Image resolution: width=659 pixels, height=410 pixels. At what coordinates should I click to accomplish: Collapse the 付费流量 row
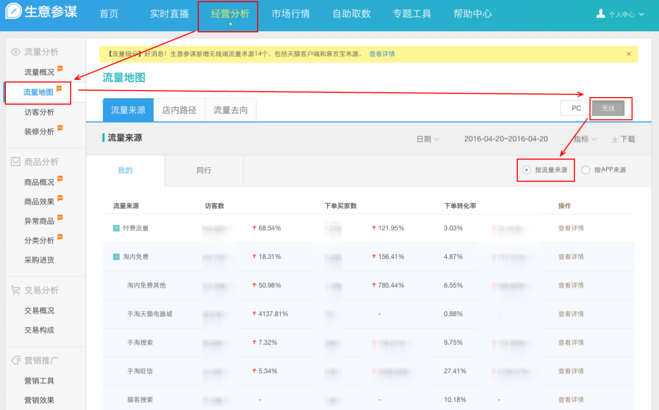click(116, 228)
